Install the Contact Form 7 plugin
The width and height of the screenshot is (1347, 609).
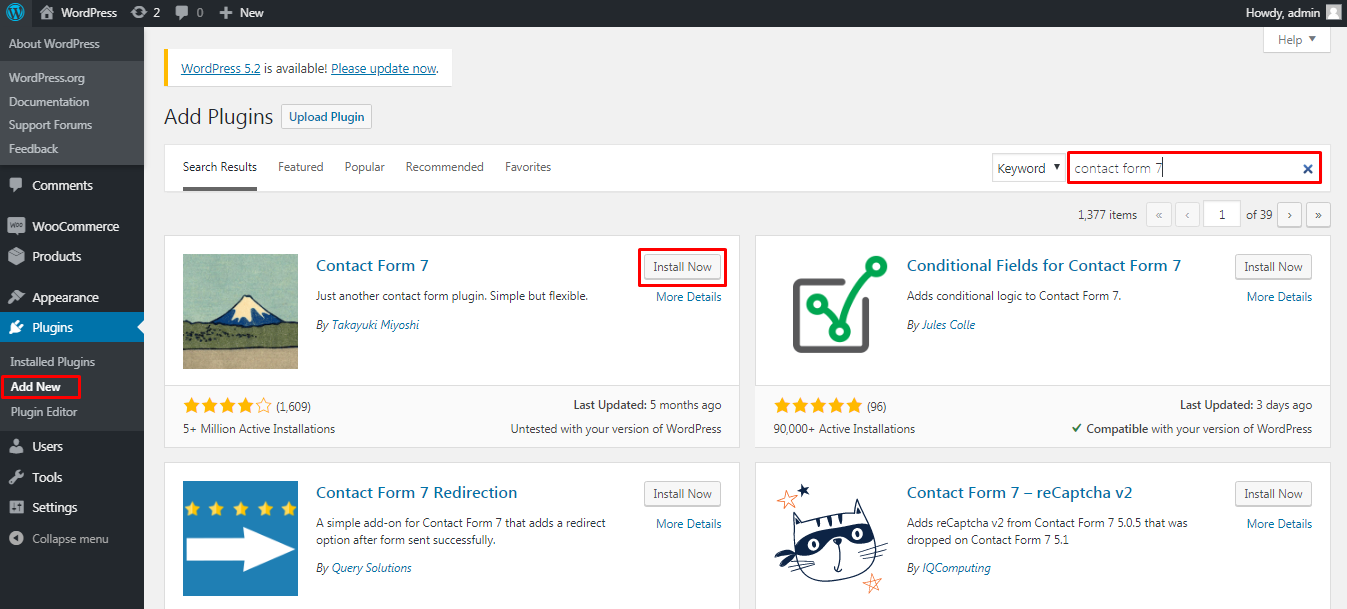pyautogui.click(x=682, y=267)
